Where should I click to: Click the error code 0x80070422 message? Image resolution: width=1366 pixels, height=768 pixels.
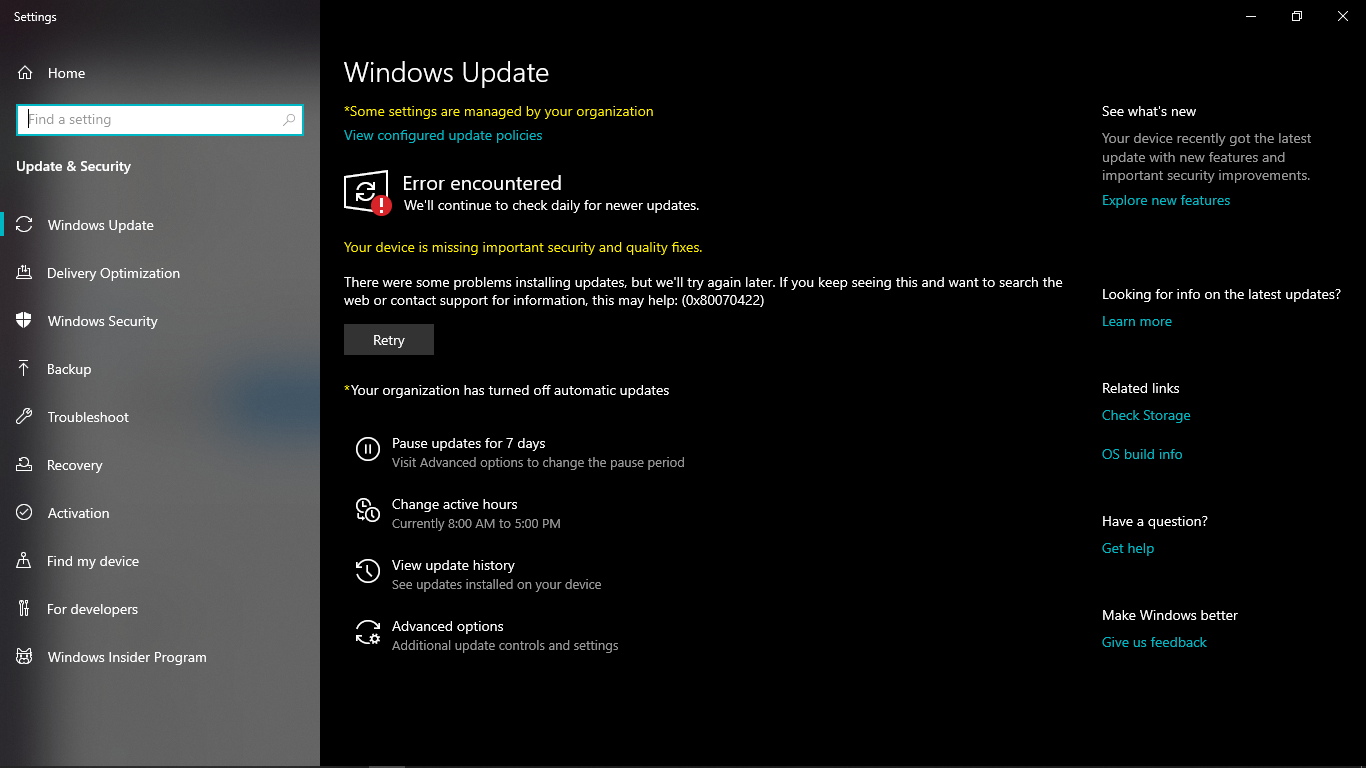(x=703, y=291)
